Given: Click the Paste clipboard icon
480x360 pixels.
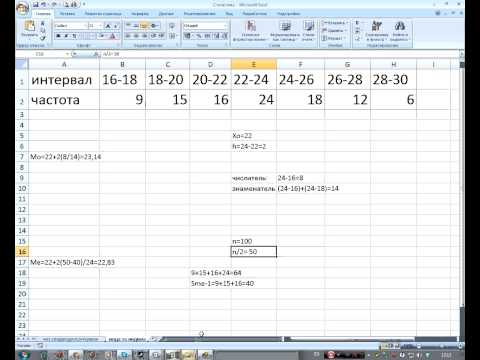Looking at the screenshot, I should pos(29,29).
